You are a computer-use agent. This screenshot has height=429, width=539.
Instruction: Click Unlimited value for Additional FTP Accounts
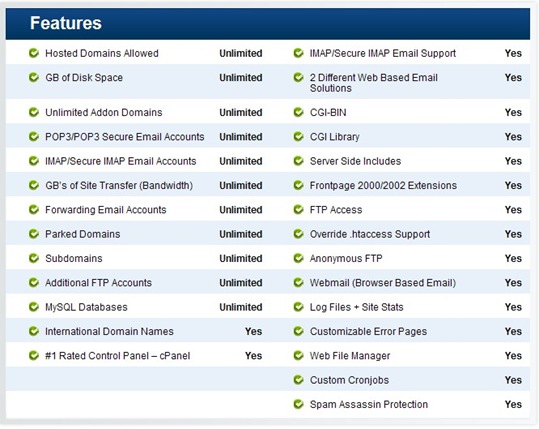[x=241, y=283]
